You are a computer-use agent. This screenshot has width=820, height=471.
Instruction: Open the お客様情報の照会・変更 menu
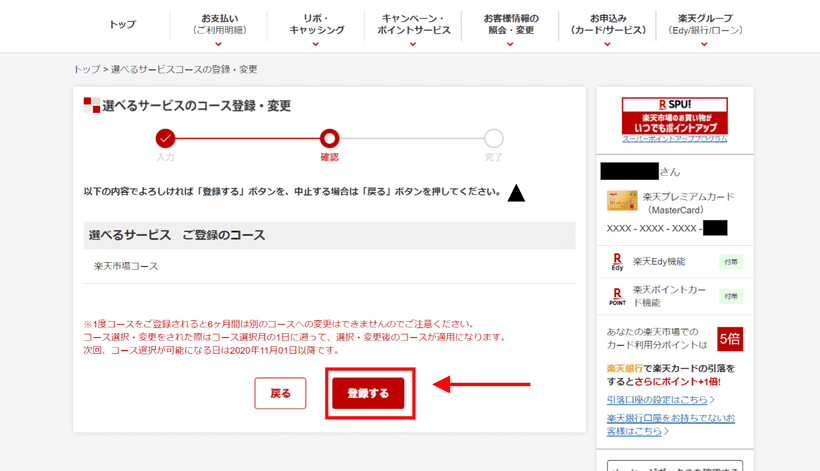click(510, 25)
